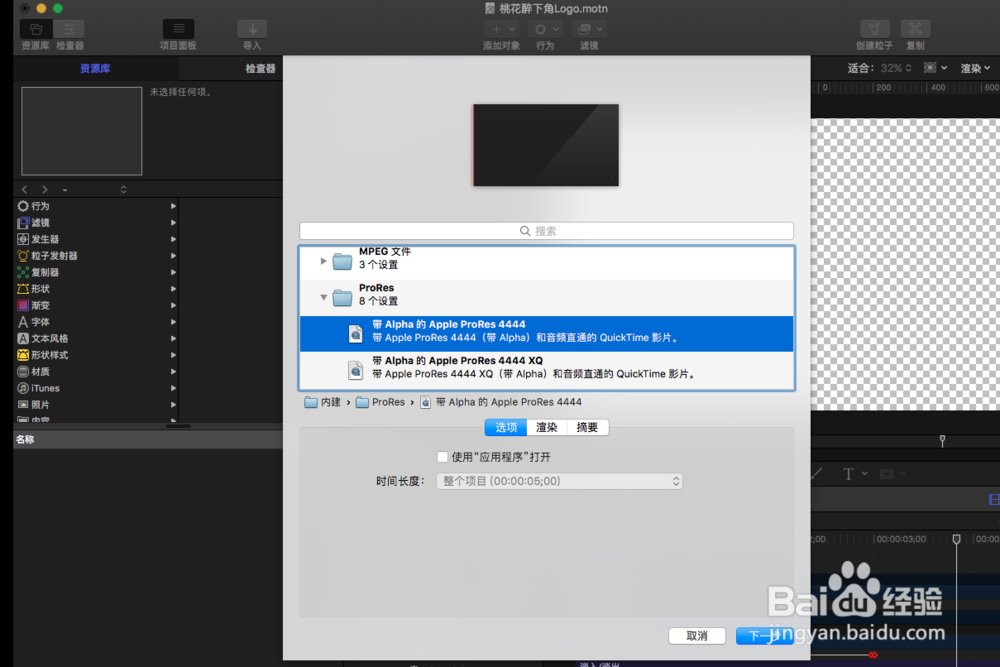Expand the 行为 row disclosure arrow

click(173, 206)
